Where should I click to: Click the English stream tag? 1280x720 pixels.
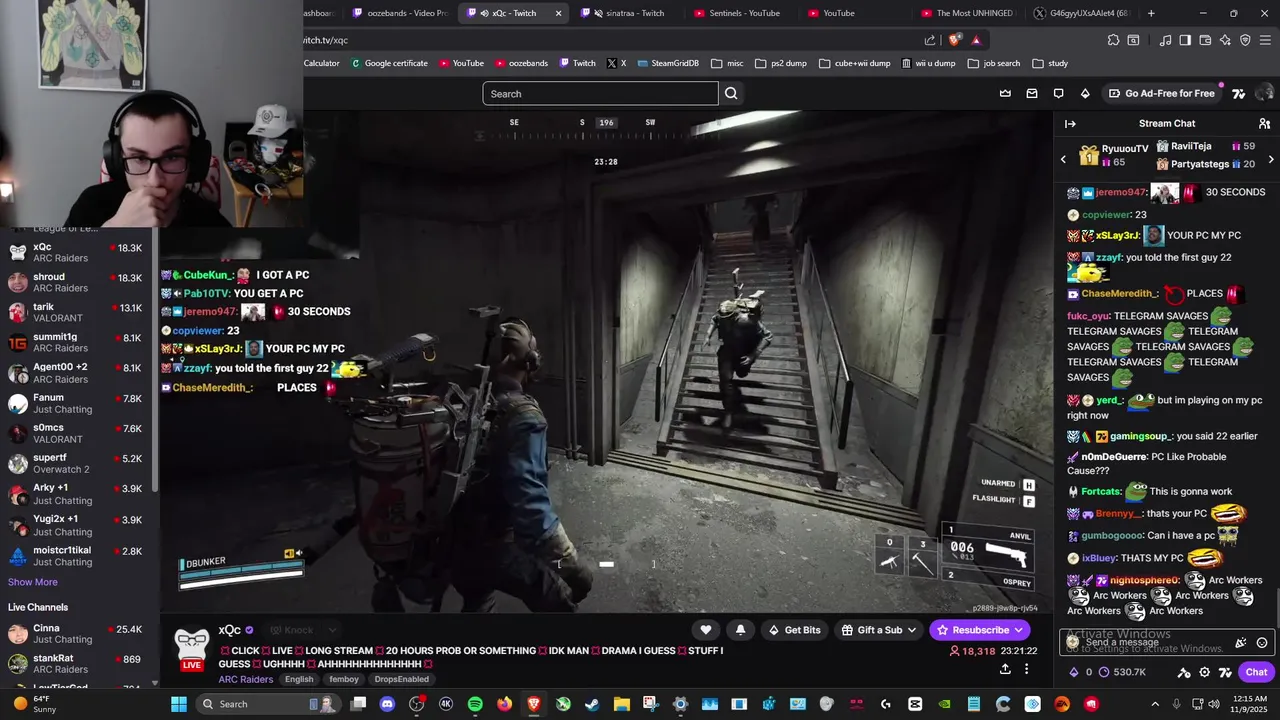[x=299, y=679]
